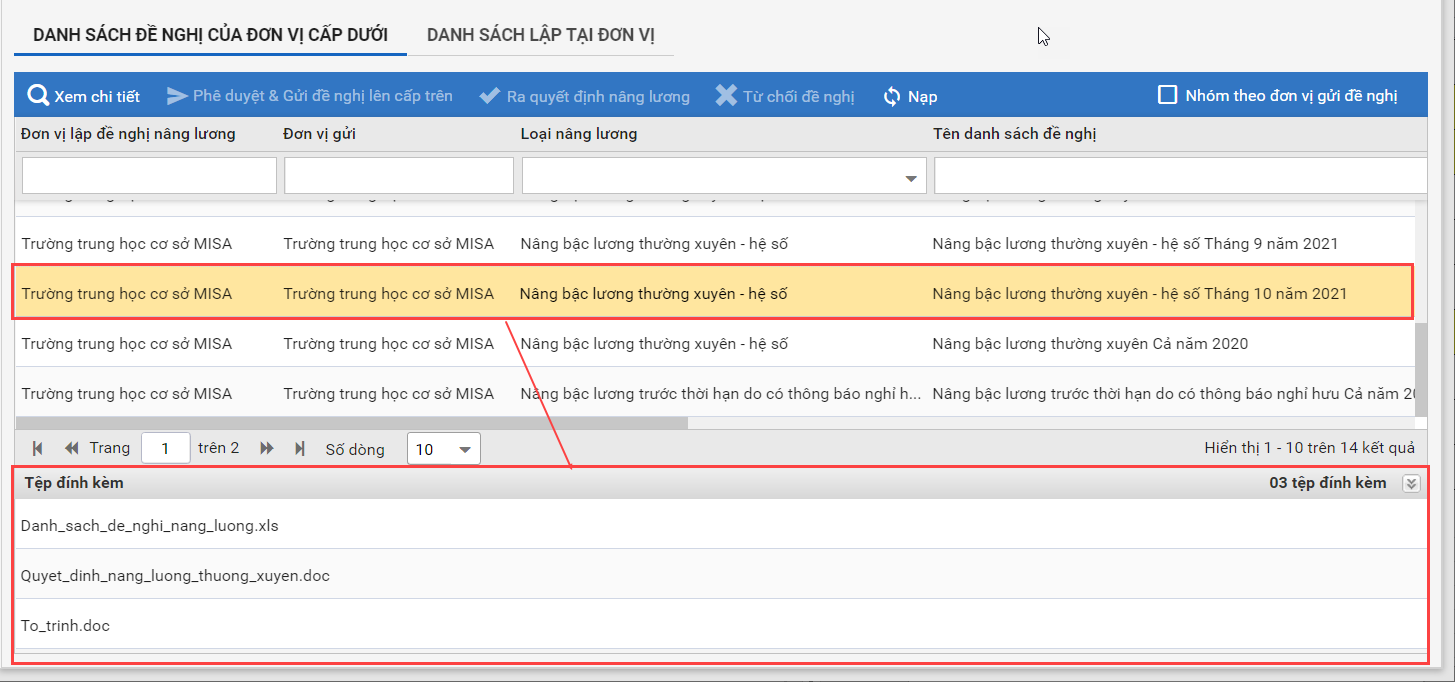Switch to Danh sách lập tại đơn vị tab
The width and height of the screenshot is (1455, 682).
(x=540, y=35)
